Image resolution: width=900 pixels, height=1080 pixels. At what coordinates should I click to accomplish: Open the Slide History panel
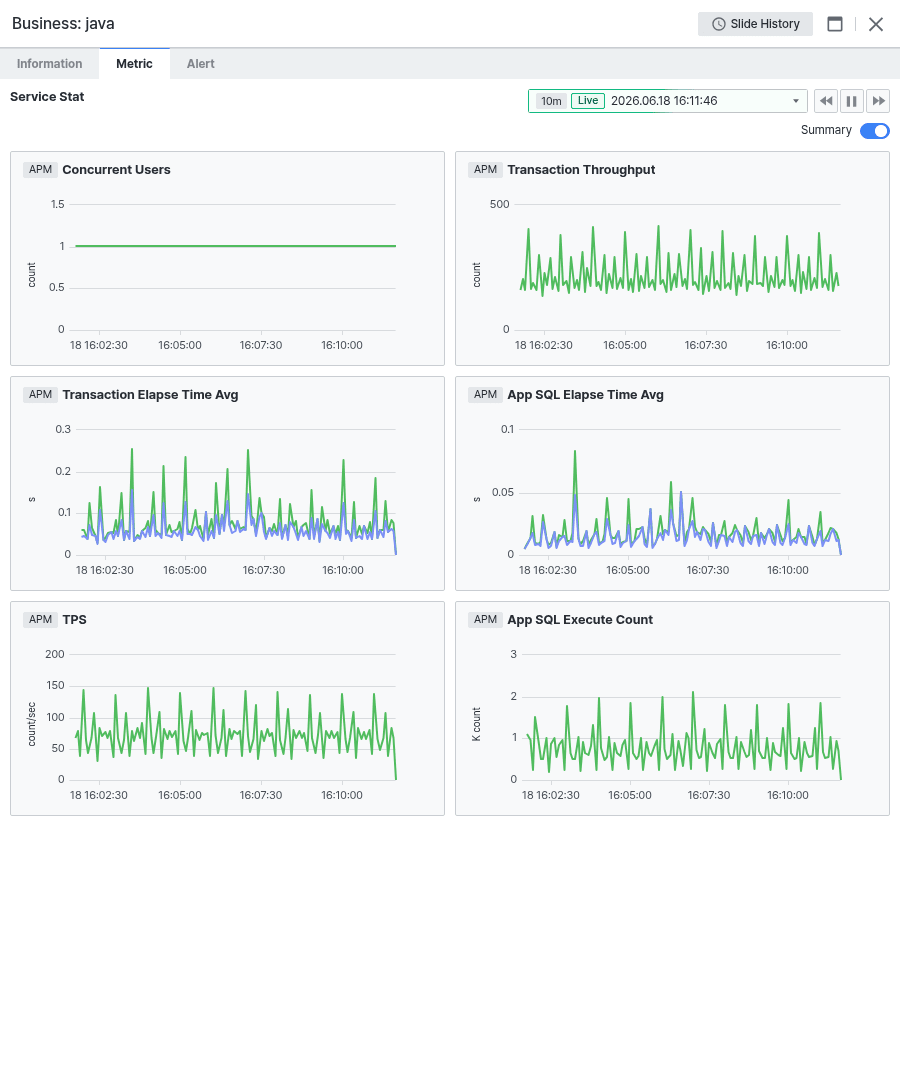pyautogui.click(x=755, y=24)
